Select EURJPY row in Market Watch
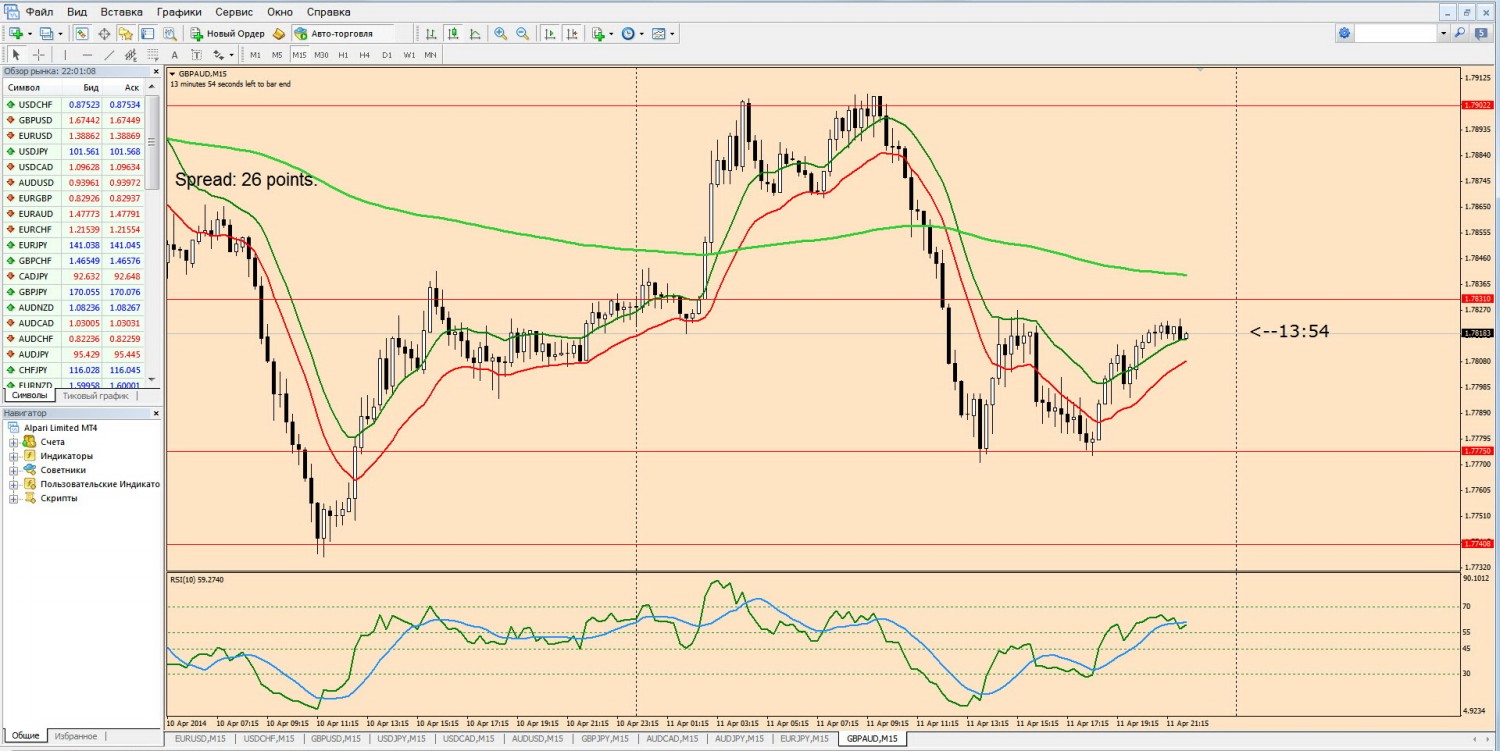The image size is (1500, 751). [x=73, y=245]
